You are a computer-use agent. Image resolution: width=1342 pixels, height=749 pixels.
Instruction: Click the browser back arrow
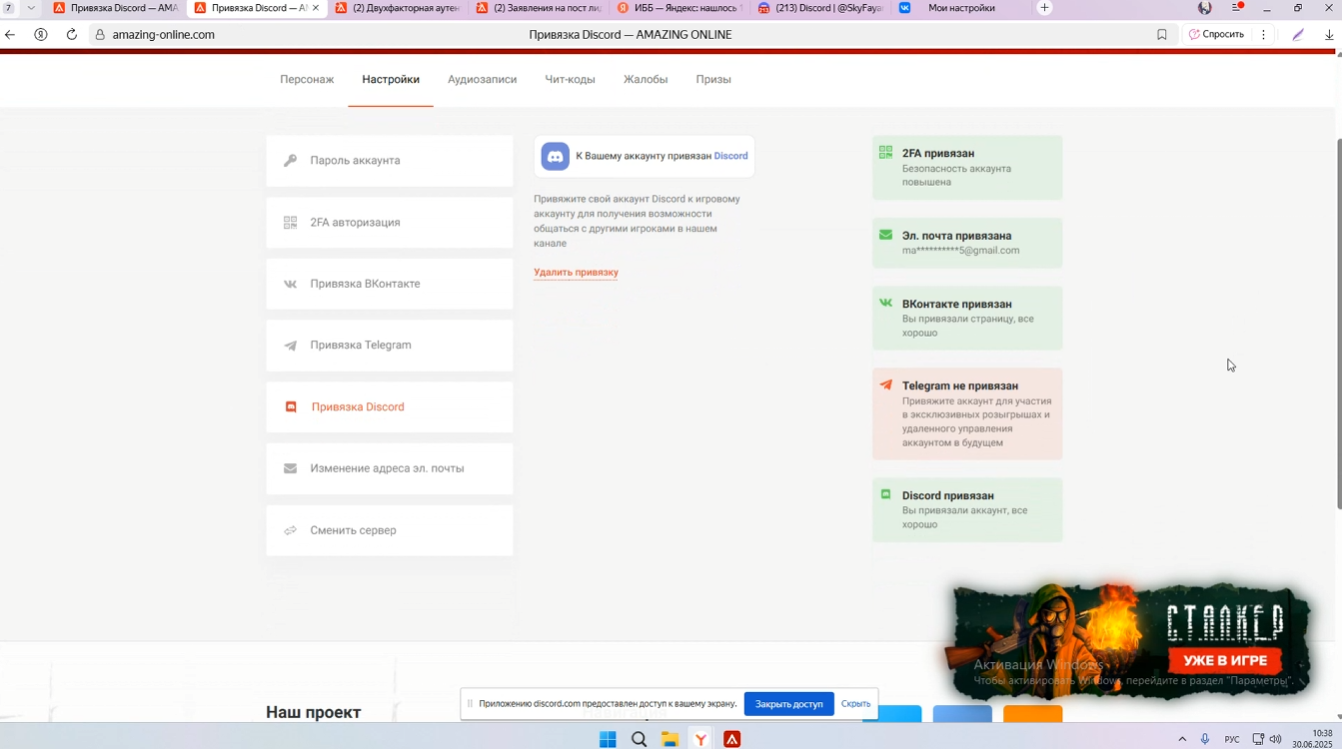[10, 34]
